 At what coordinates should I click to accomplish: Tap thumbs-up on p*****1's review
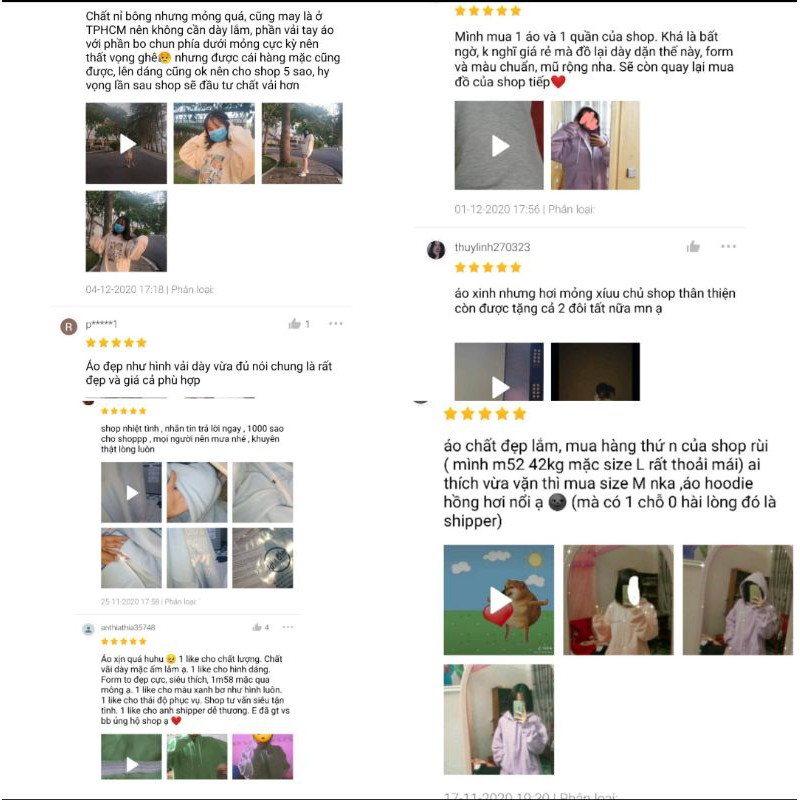click(x=294, y=323)
